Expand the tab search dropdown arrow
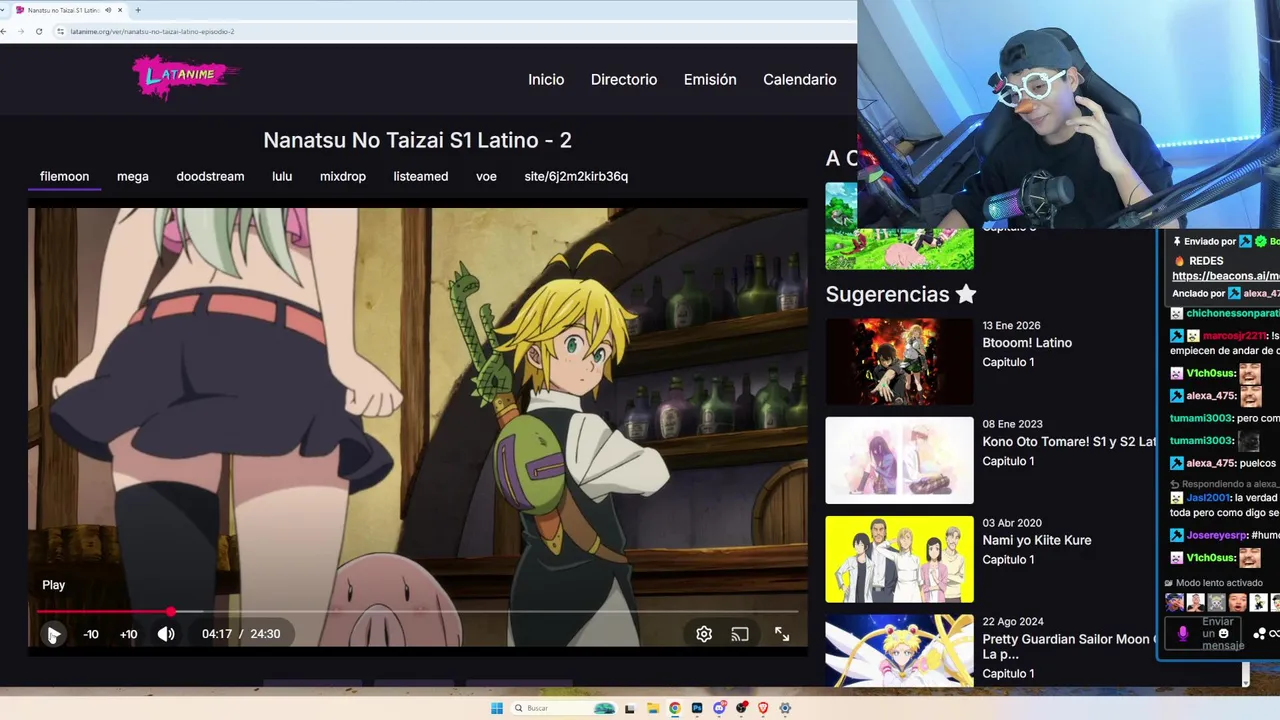 click(2, 10)
